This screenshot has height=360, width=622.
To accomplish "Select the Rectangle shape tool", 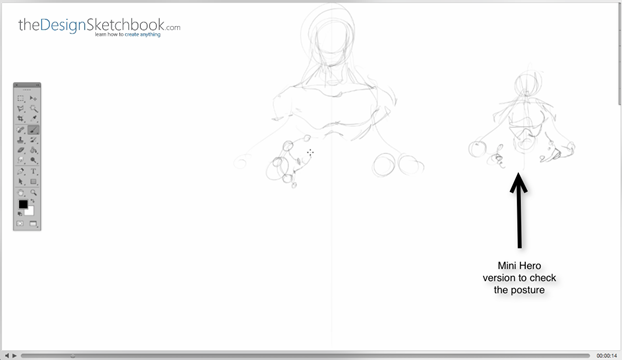I will [34, 182].
